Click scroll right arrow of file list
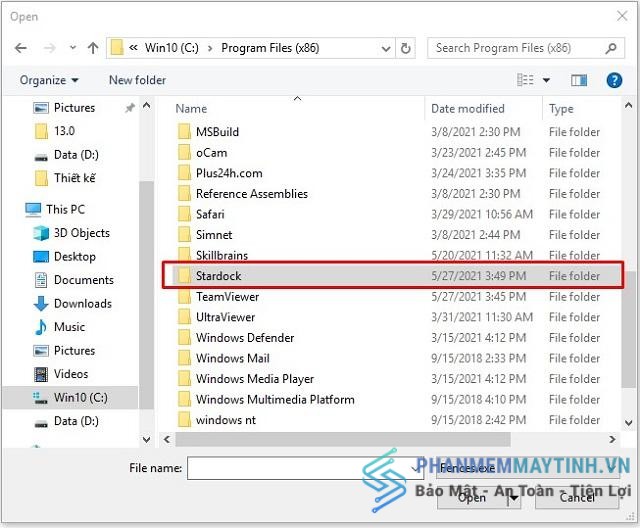 click(x=612, y=439)
